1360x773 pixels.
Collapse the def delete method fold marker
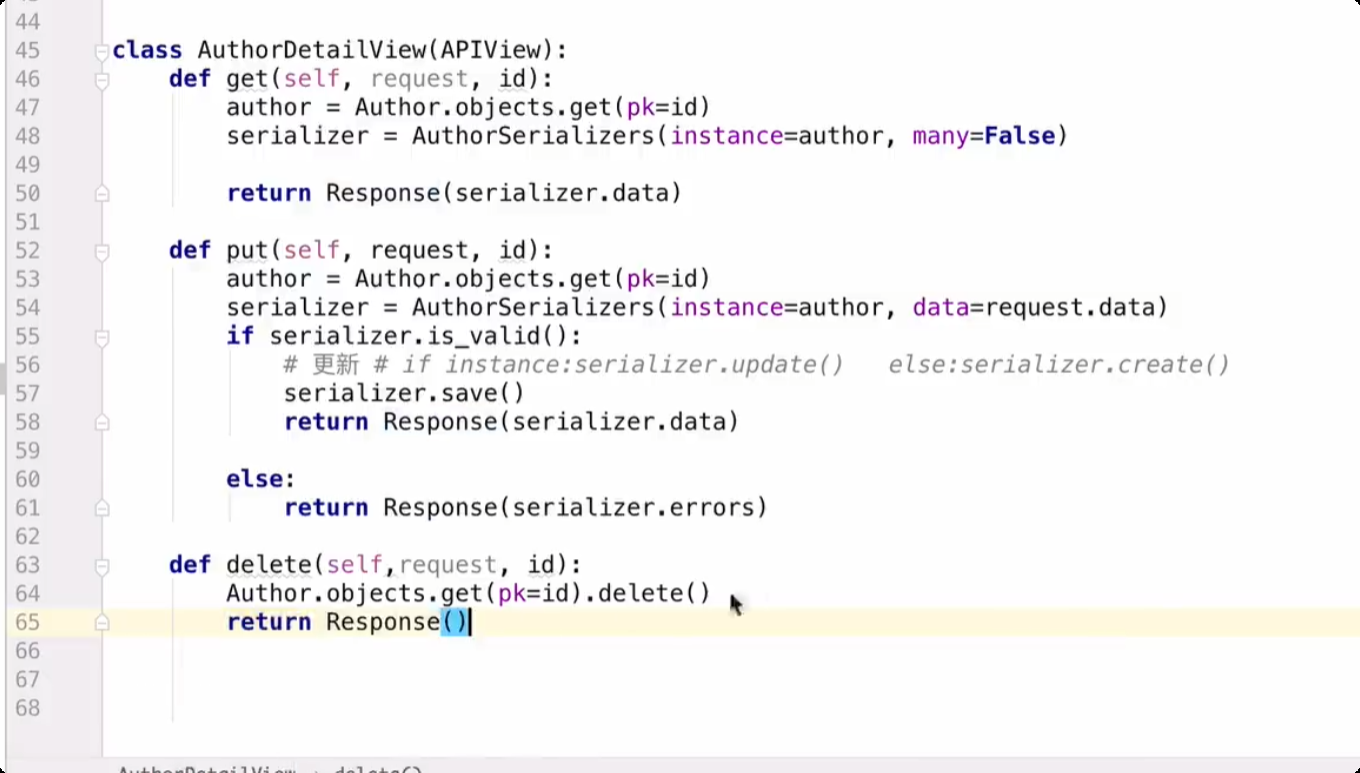101,566
